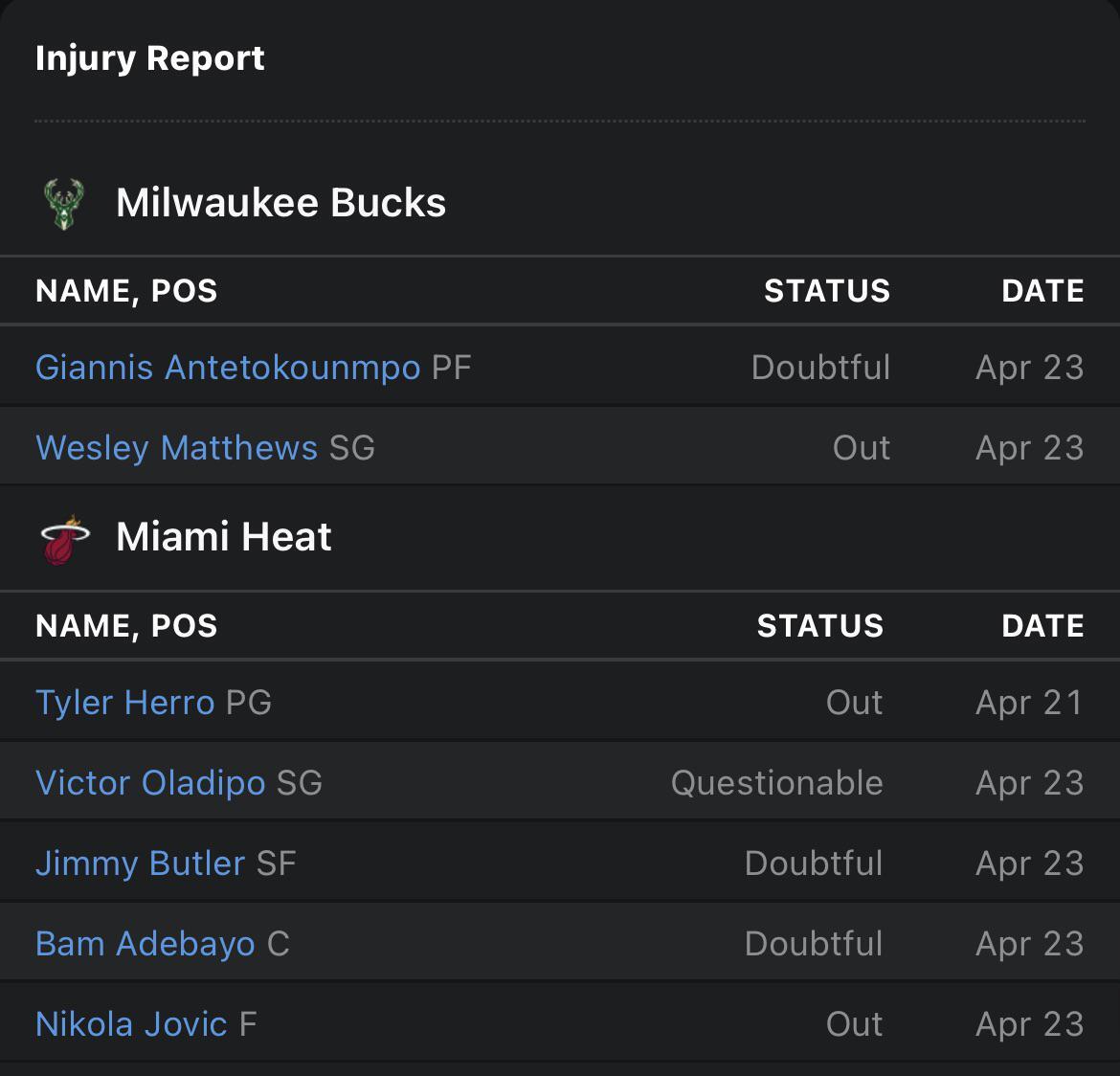Tap Nikola Jovic's name link

coord(131,1024)
